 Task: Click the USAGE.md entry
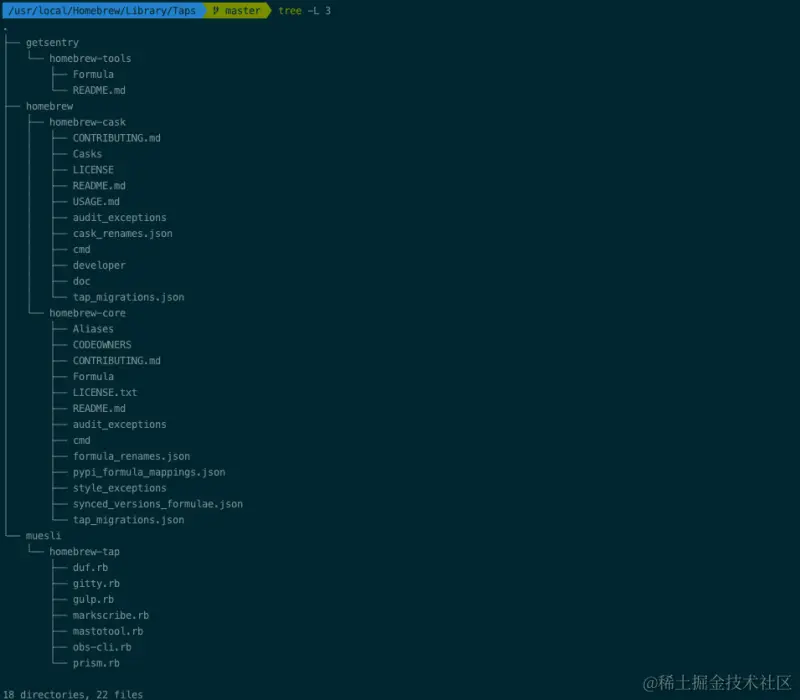(96, 202)
